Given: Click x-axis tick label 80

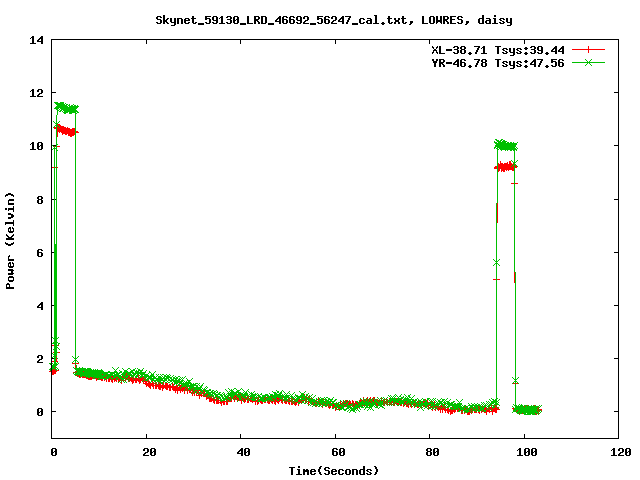Looking at the screenshot, I should coord(433,452).
